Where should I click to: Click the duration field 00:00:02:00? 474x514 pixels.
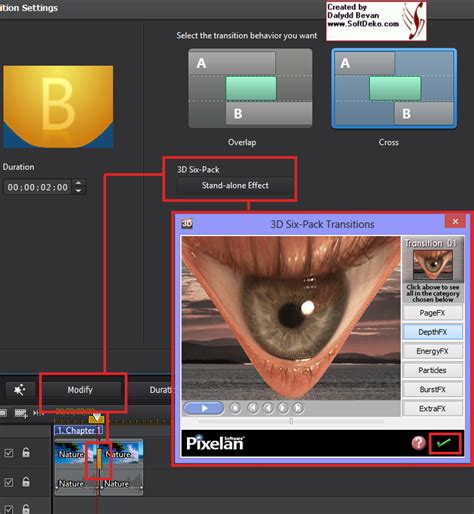pyautogui.click(x=38, y=187)
